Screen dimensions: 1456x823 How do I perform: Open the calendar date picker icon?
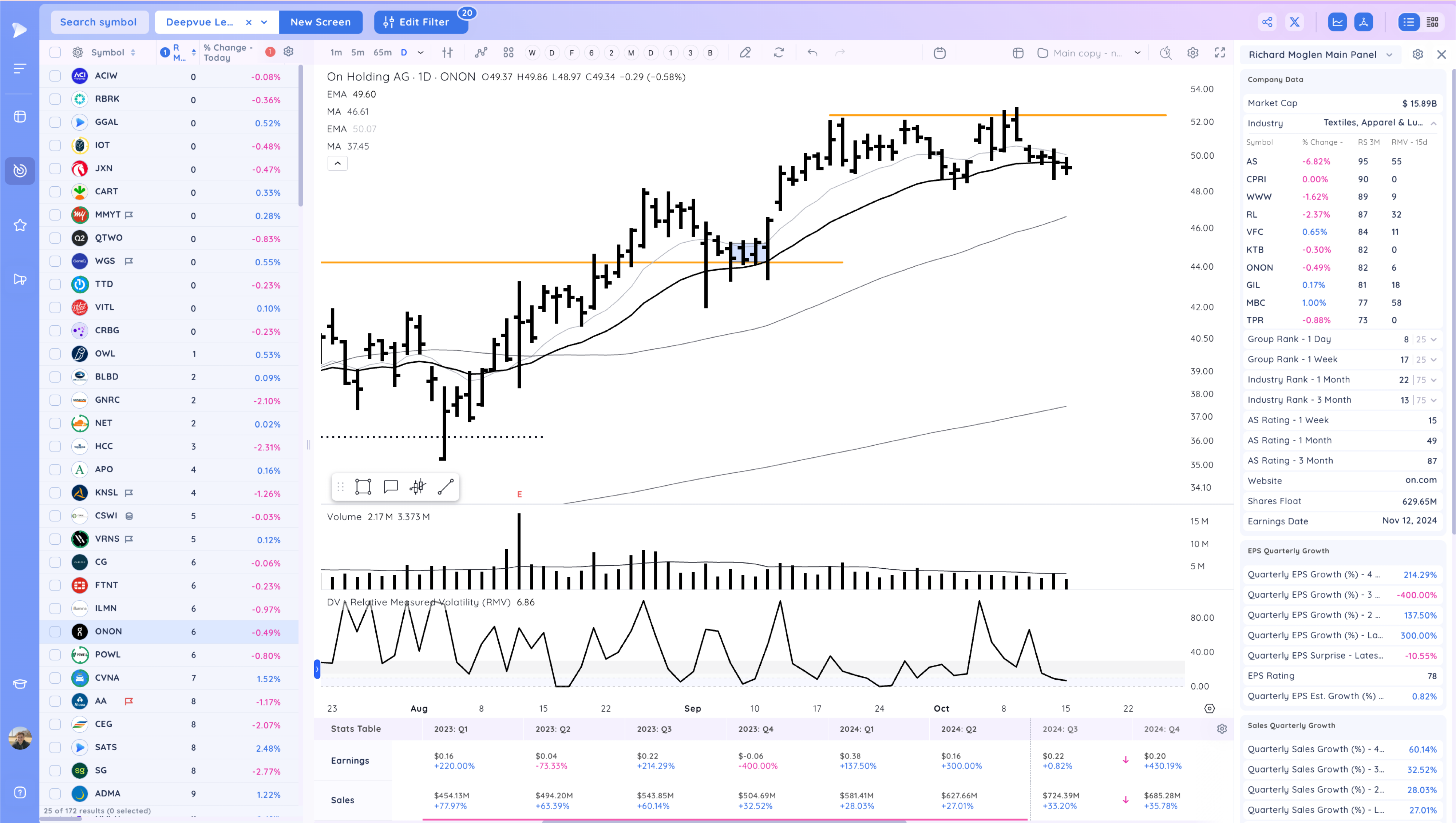click(x=940, y=52)
